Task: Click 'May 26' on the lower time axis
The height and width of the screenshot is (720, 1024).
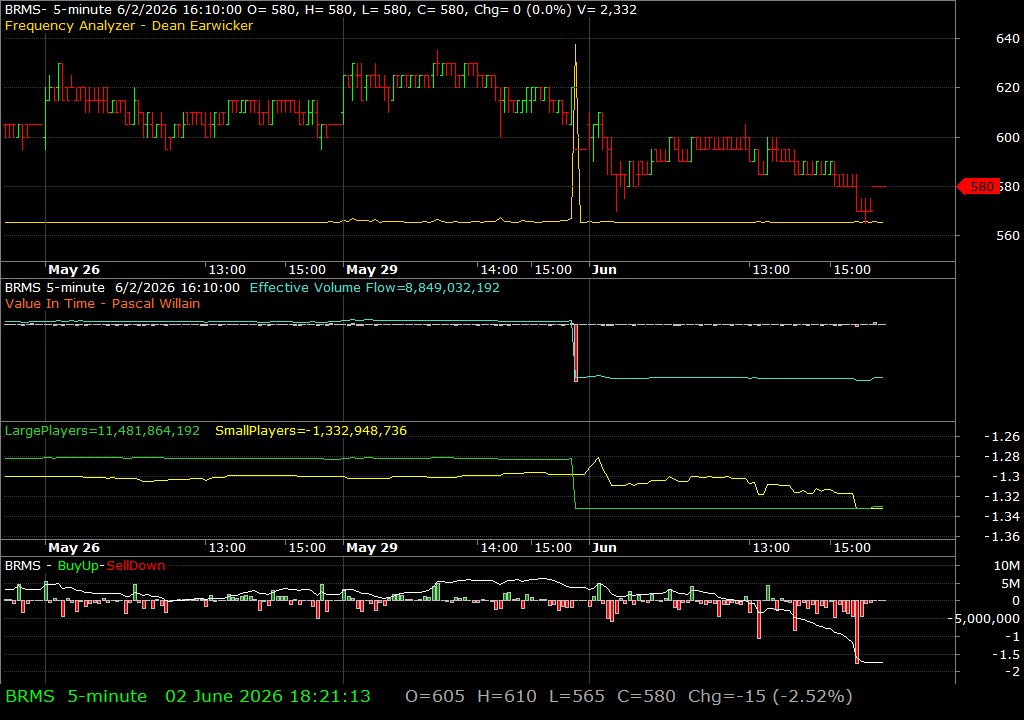Action: [74, 548]
